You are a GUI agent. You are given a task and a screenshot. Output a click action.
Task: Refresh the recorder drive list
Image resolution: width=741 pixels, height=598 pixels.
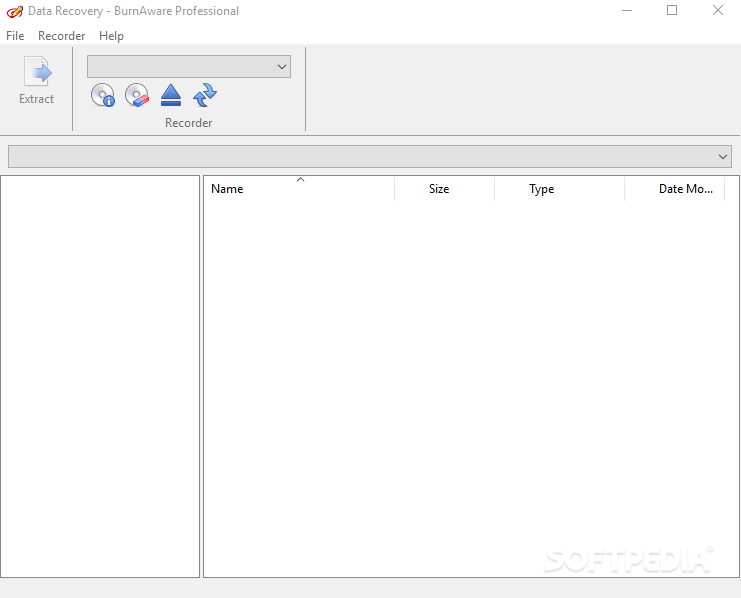pyautogui.click(x=205, y=95)
